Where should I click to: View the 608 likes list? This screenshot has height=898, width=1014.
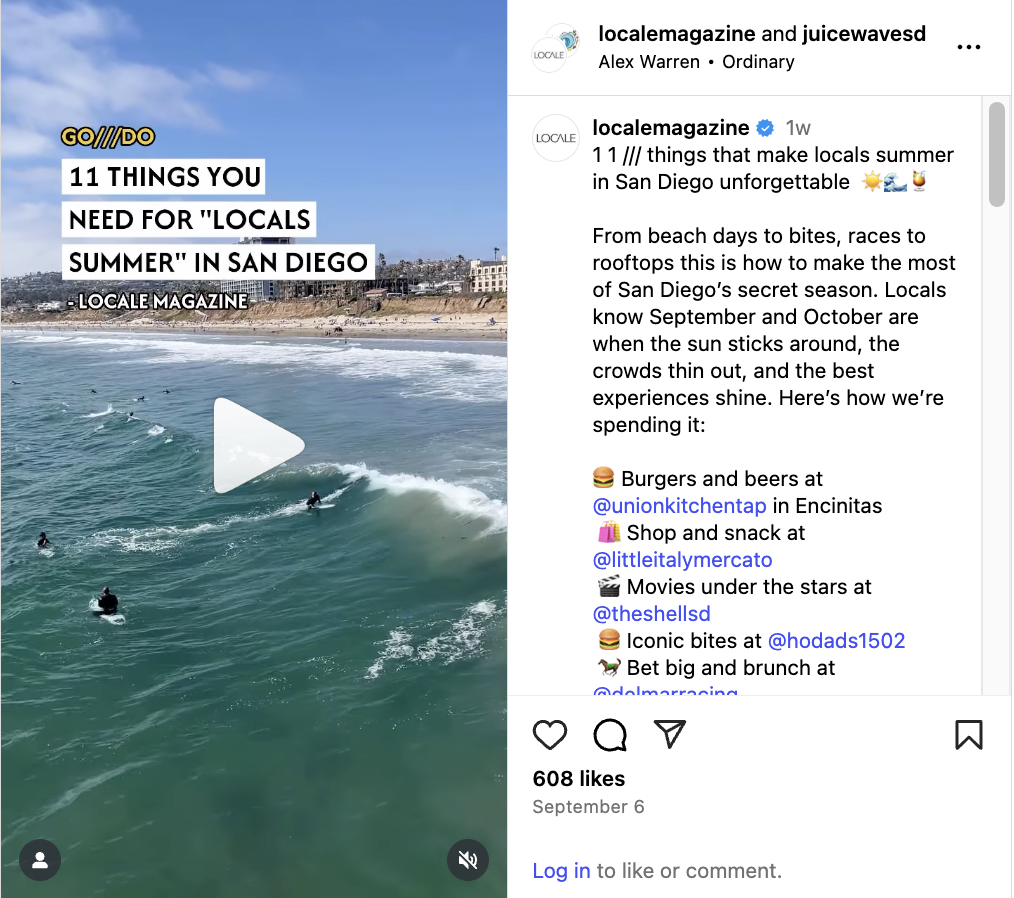579,778
